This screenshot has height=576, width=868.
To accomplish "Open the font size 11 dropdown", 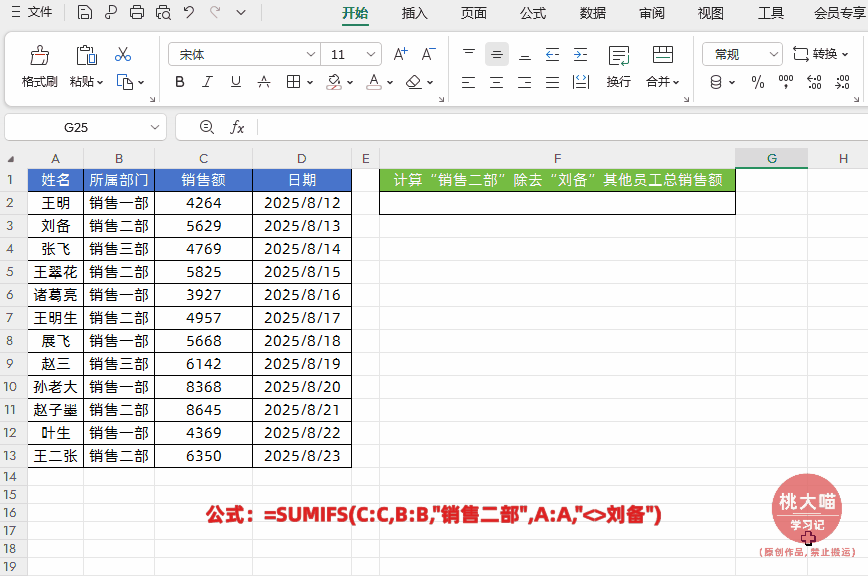I will [x=370, y=54].
